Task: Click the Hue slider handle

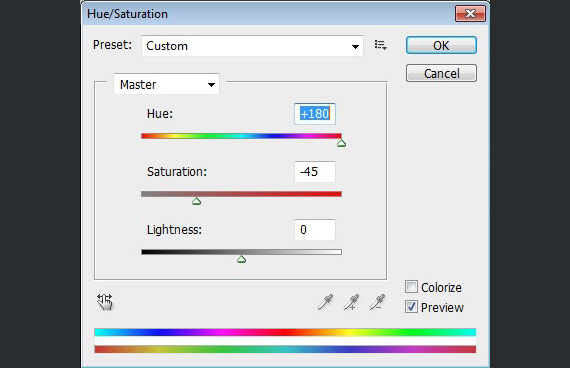Action: (341, 143)
